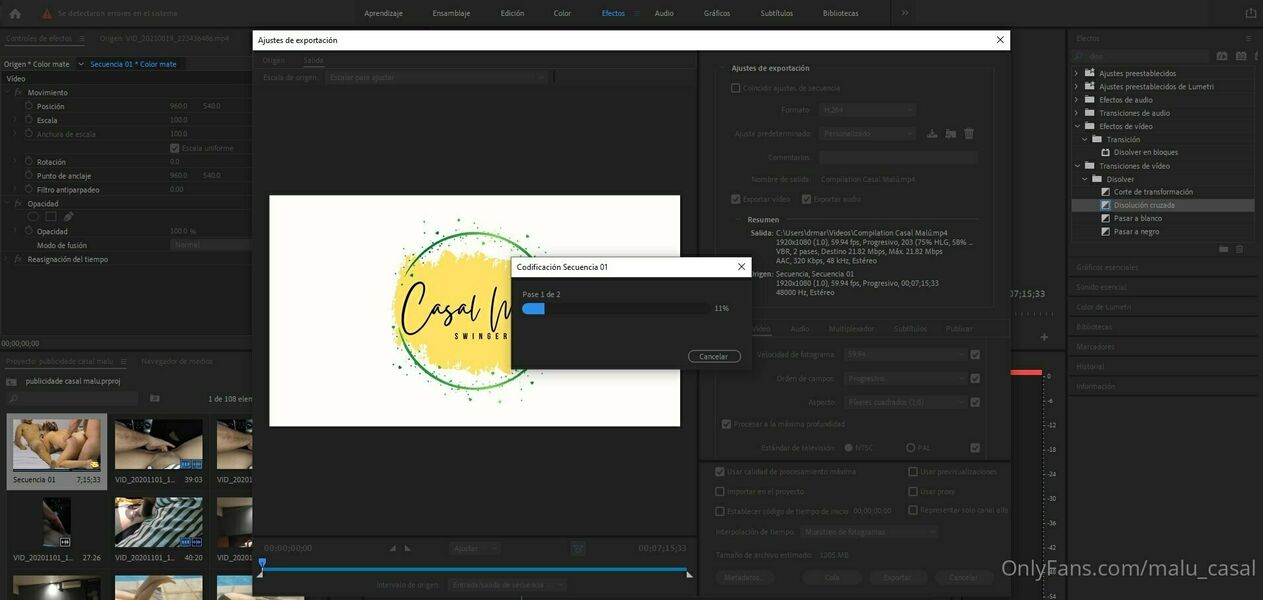1263x600 pixels.
Task: Click the new custom bin icon in Efectos panel
Action: (x=1223, y=249)
